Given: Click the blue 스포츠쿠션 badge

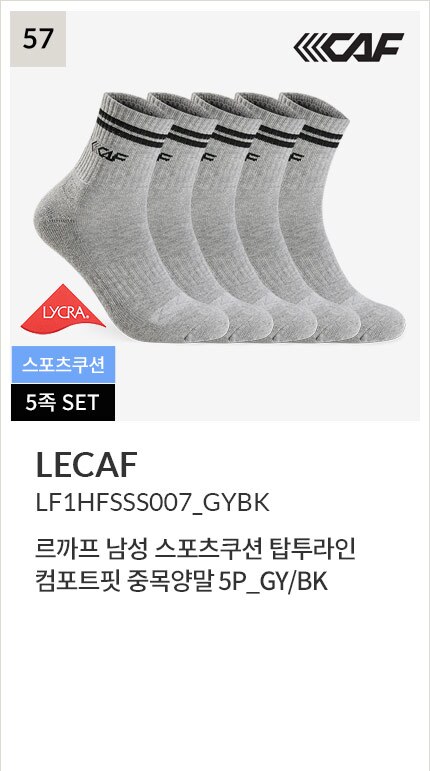Looking at the screenshot, I should point(63,364).
